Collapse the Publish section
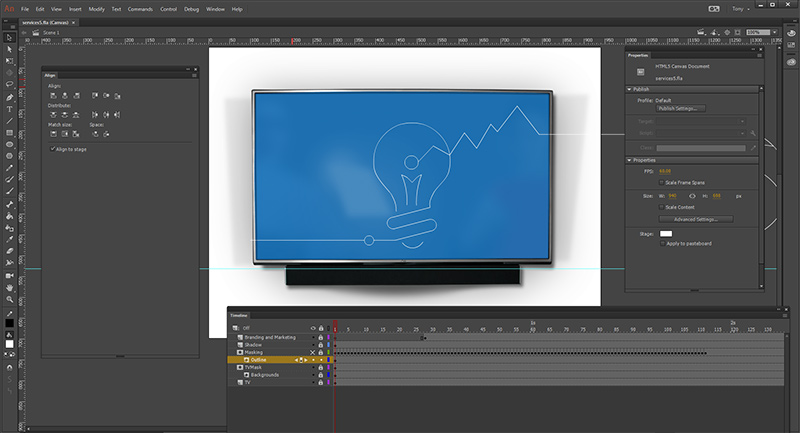This screenshot has height=433, width=800. pos(629,89)
